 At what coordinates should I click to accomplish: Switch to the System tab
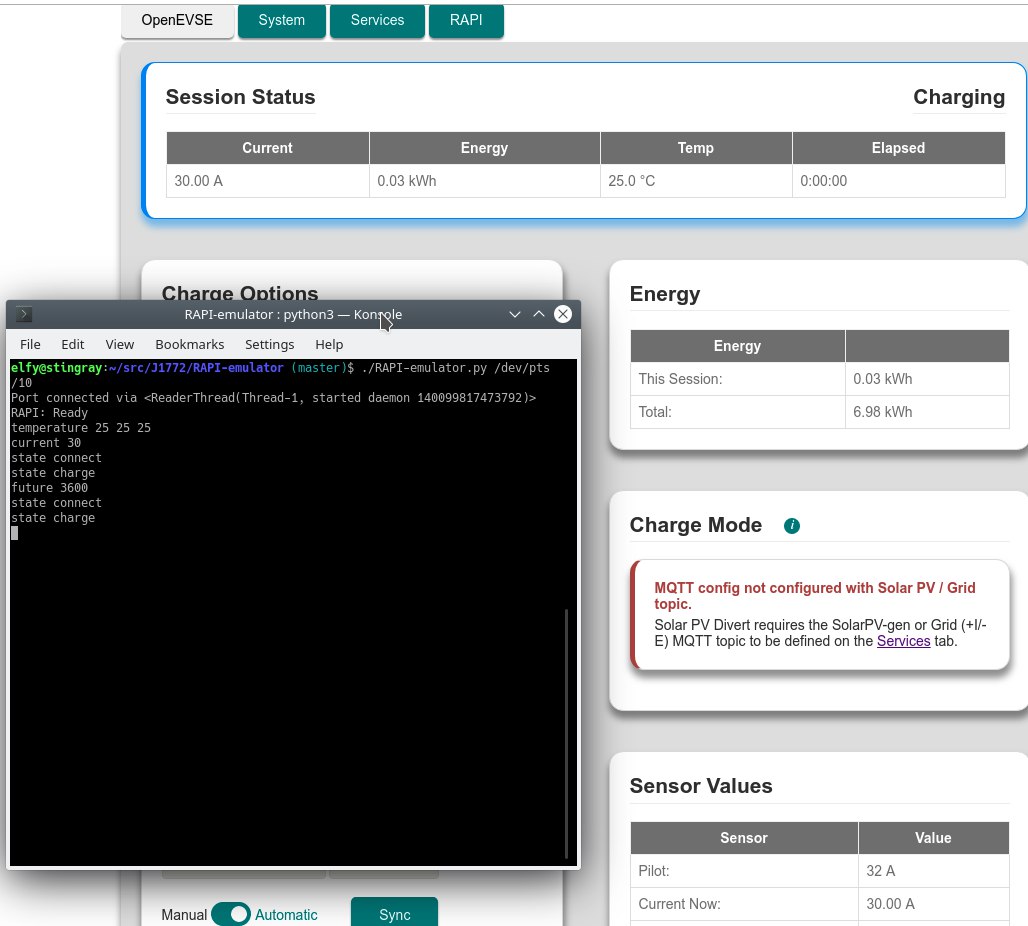pyautogui.click(x=281, y=21)
